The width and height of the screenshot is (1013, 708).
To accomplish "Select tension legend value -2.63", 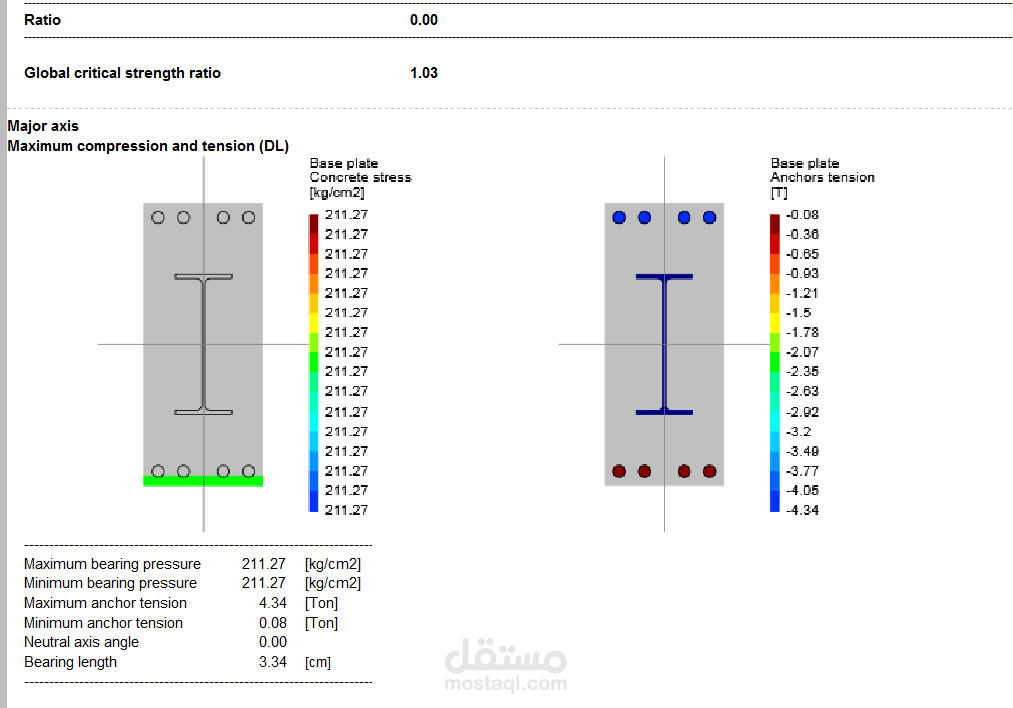I will 802,391.
